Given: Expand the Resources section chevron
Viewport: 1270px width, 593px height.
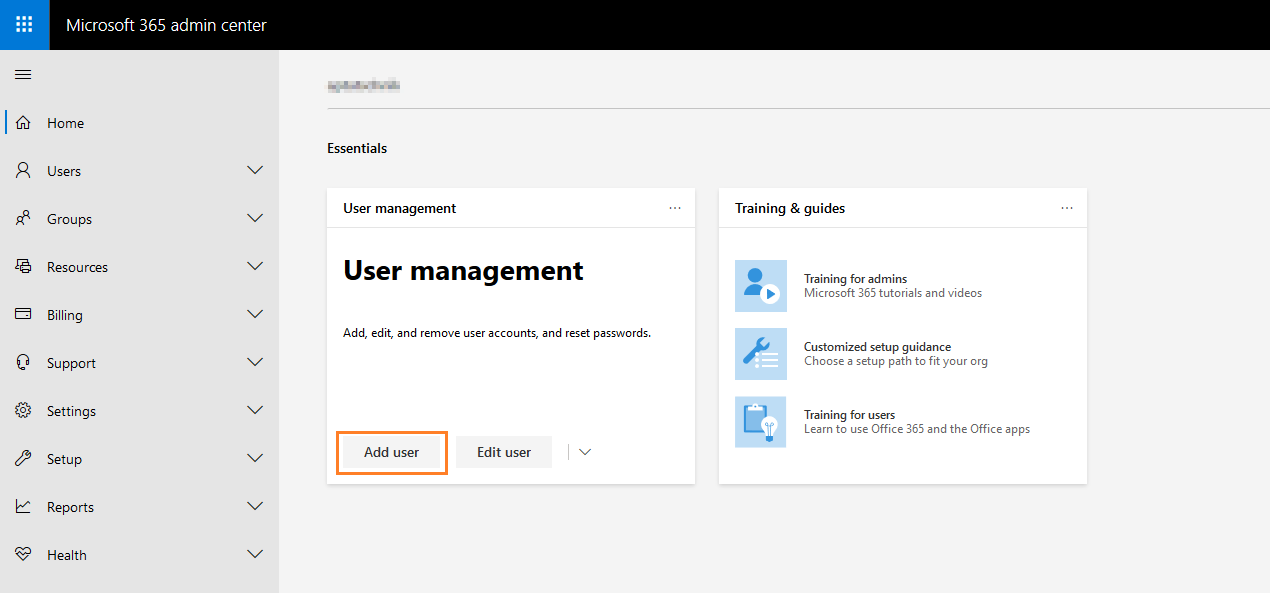Looking at the screenshot, I should click(255, 267).
